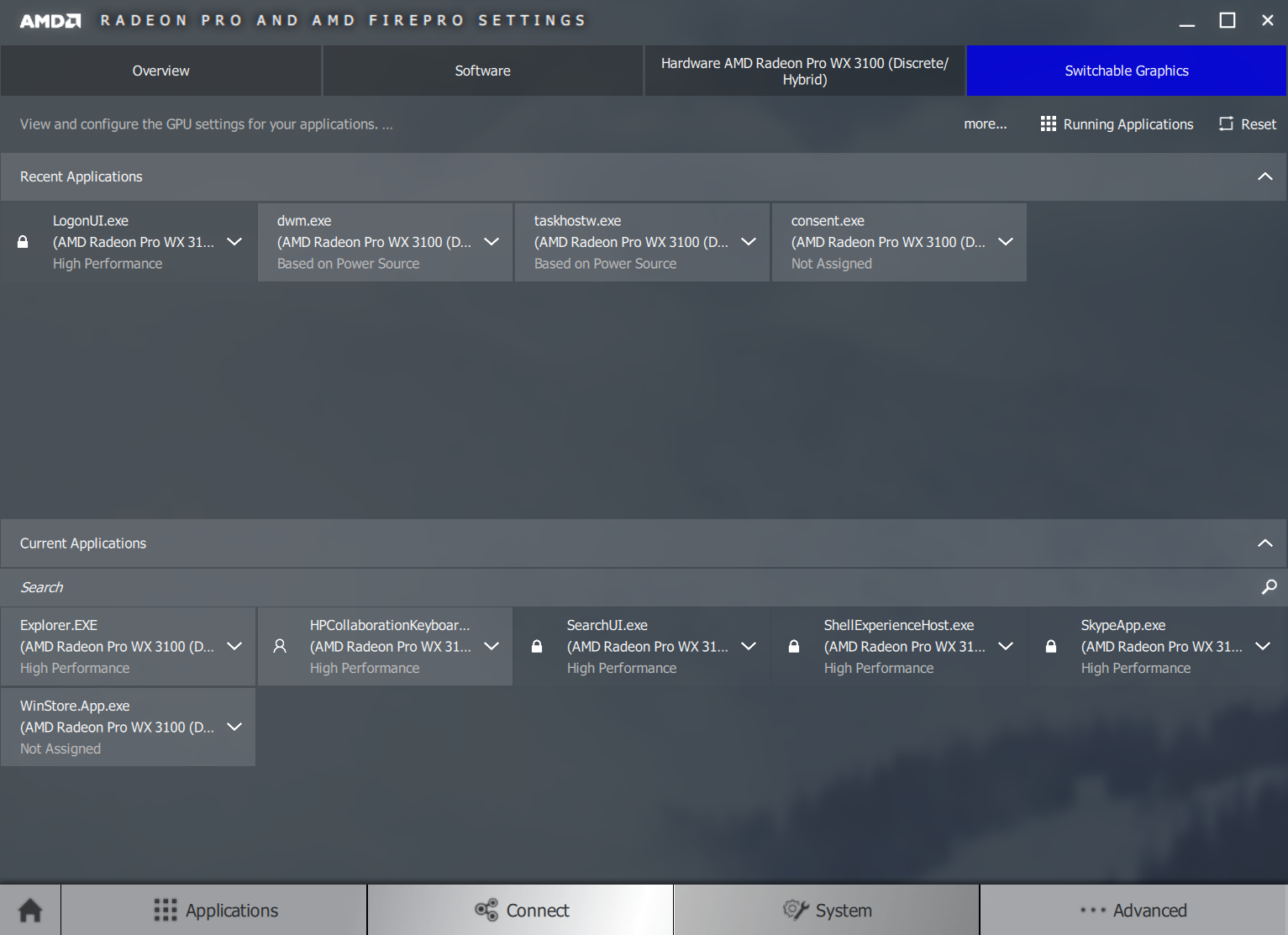Click Based on Power Source under dwm.exe

point(349,264)
